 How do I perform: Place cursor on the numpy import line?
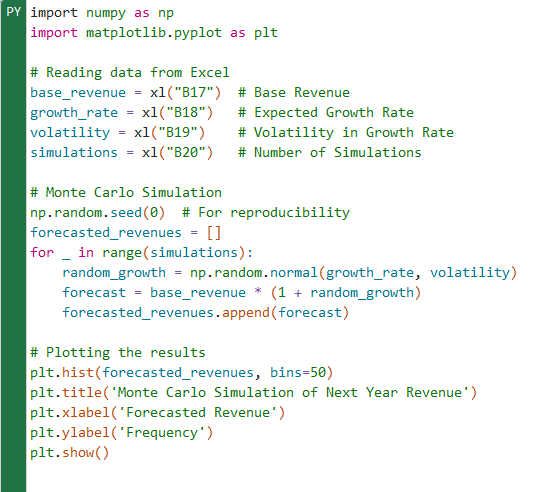point(102,13)
